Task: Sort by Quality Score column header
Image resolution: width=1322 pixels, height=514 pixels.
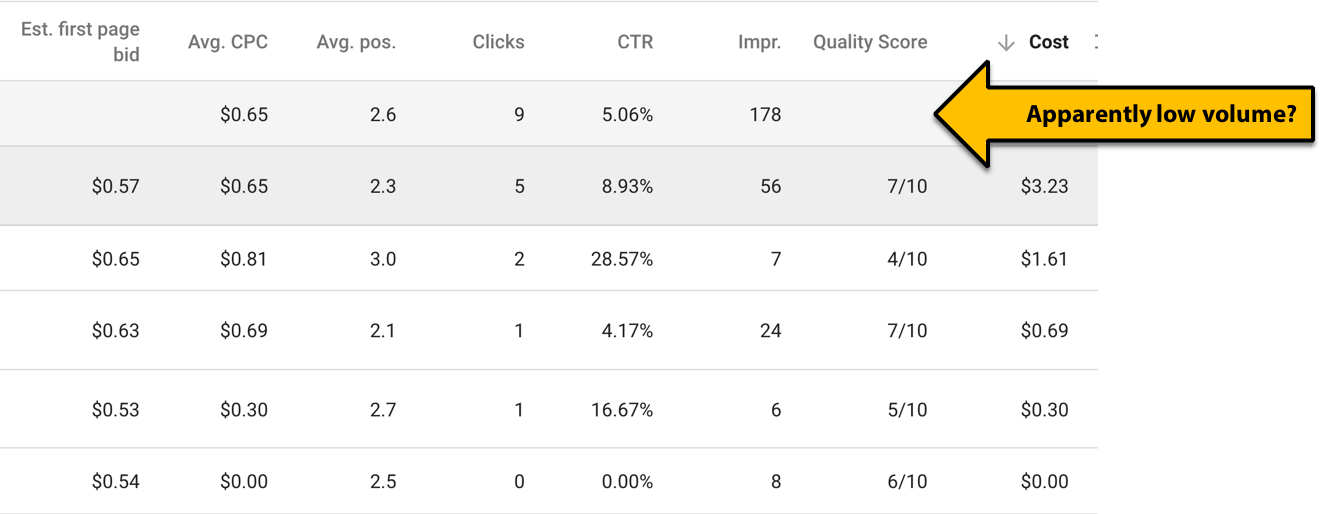Action: [870, 42]
